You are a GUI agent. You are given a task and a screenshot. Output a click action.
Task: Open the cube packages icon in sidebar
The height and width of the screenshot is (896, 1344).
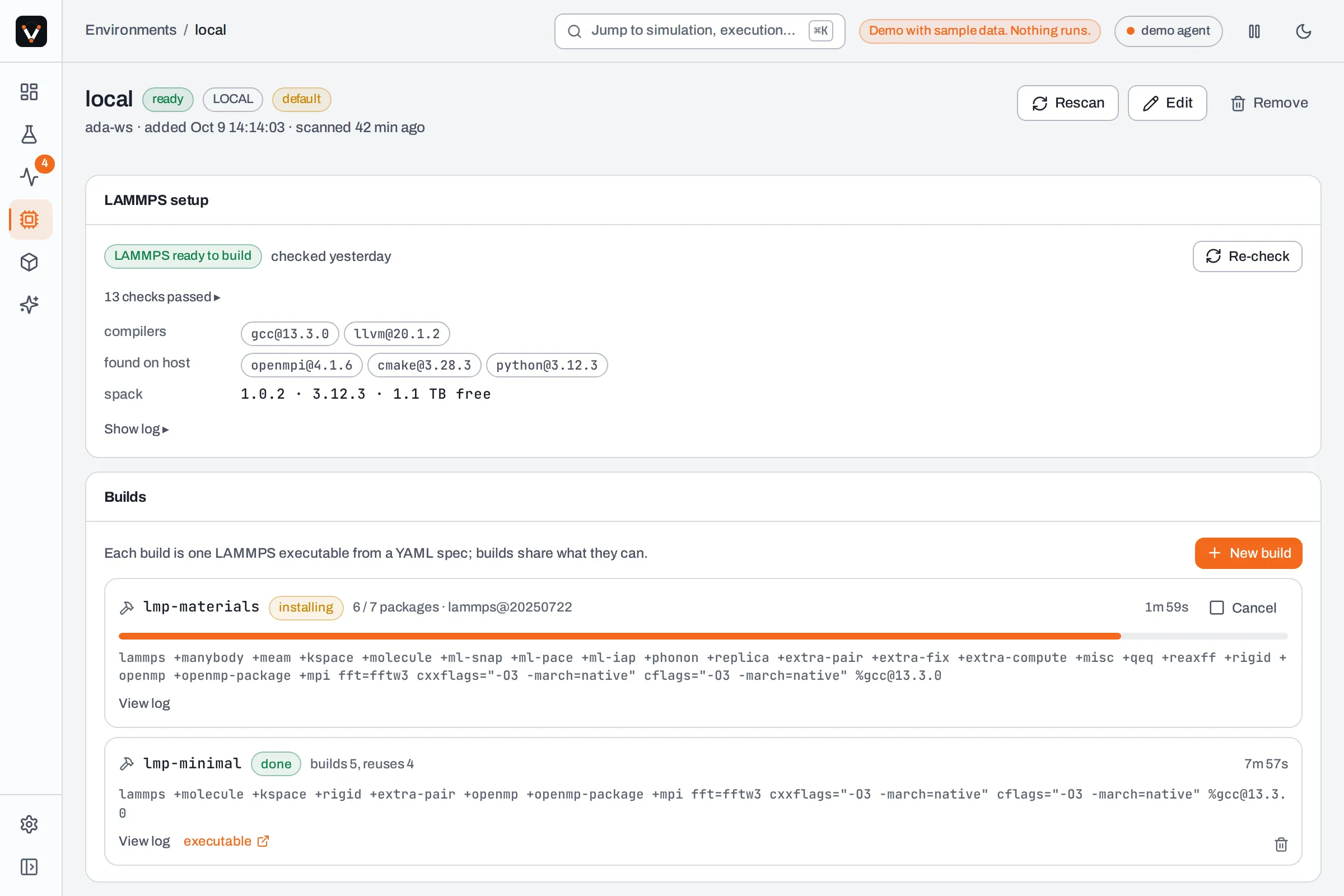(29, 262)
